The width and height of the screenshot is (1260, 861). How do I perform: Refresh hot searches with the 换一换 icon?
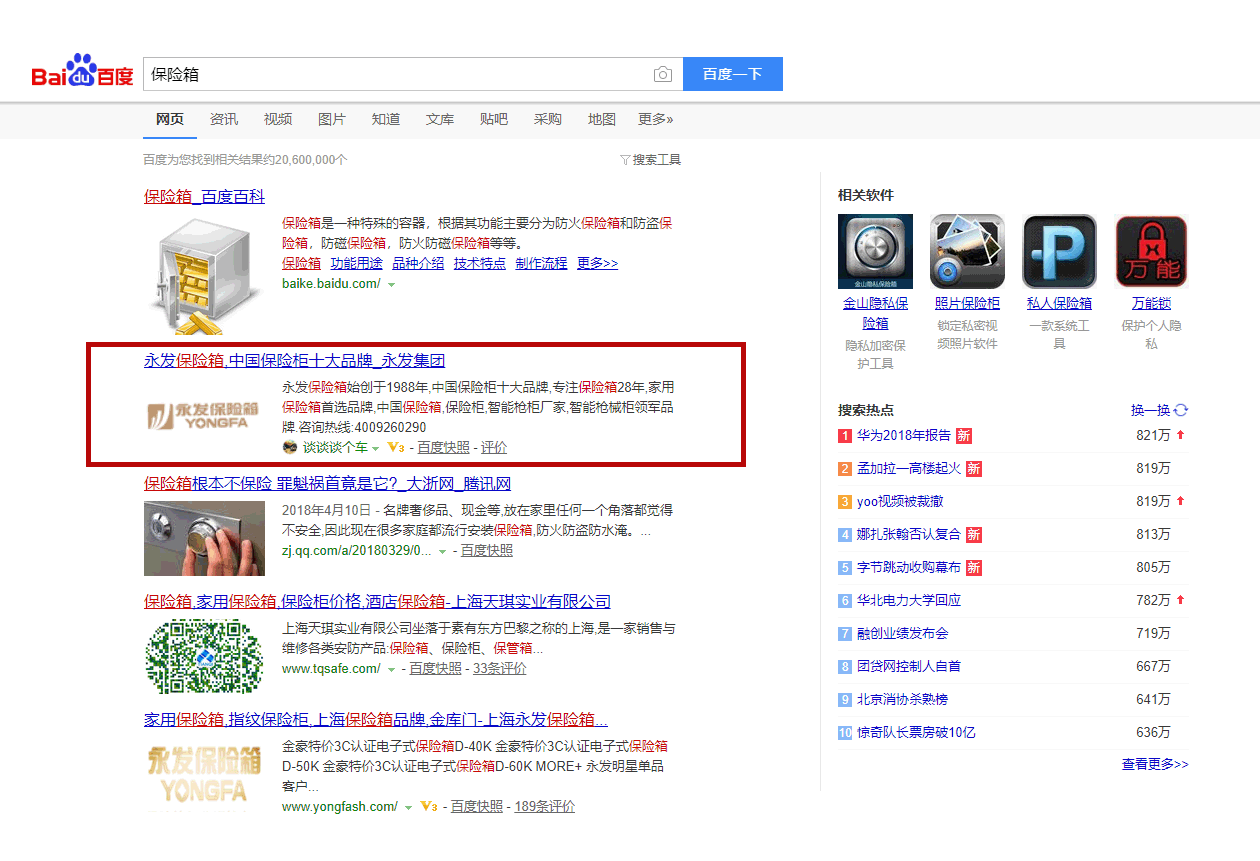click(x=1181, y=410)
